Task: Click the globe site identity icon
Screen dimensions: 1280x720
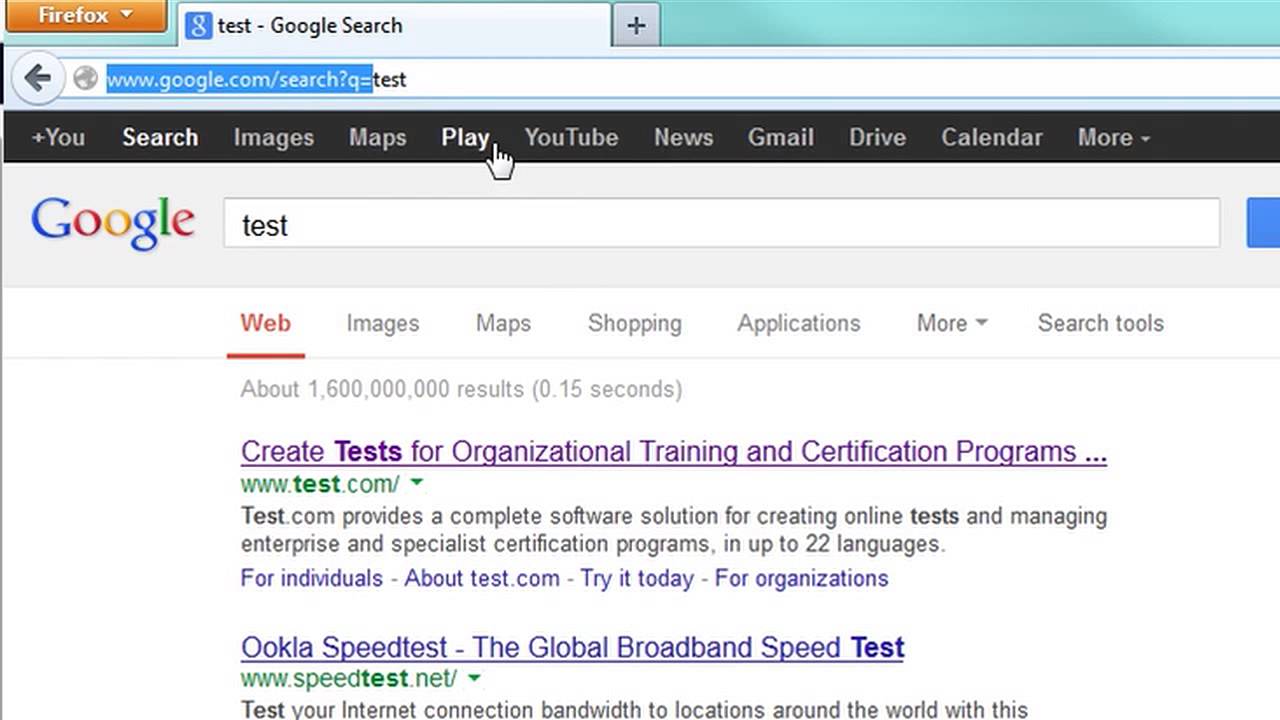Action: tap(85, 78)
